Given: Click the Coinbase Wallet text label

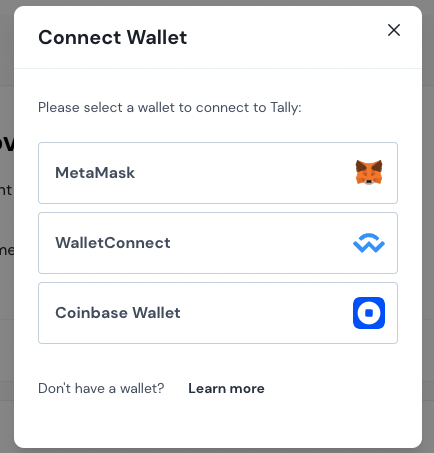Looking at the screenshot, I should (118, 313).
